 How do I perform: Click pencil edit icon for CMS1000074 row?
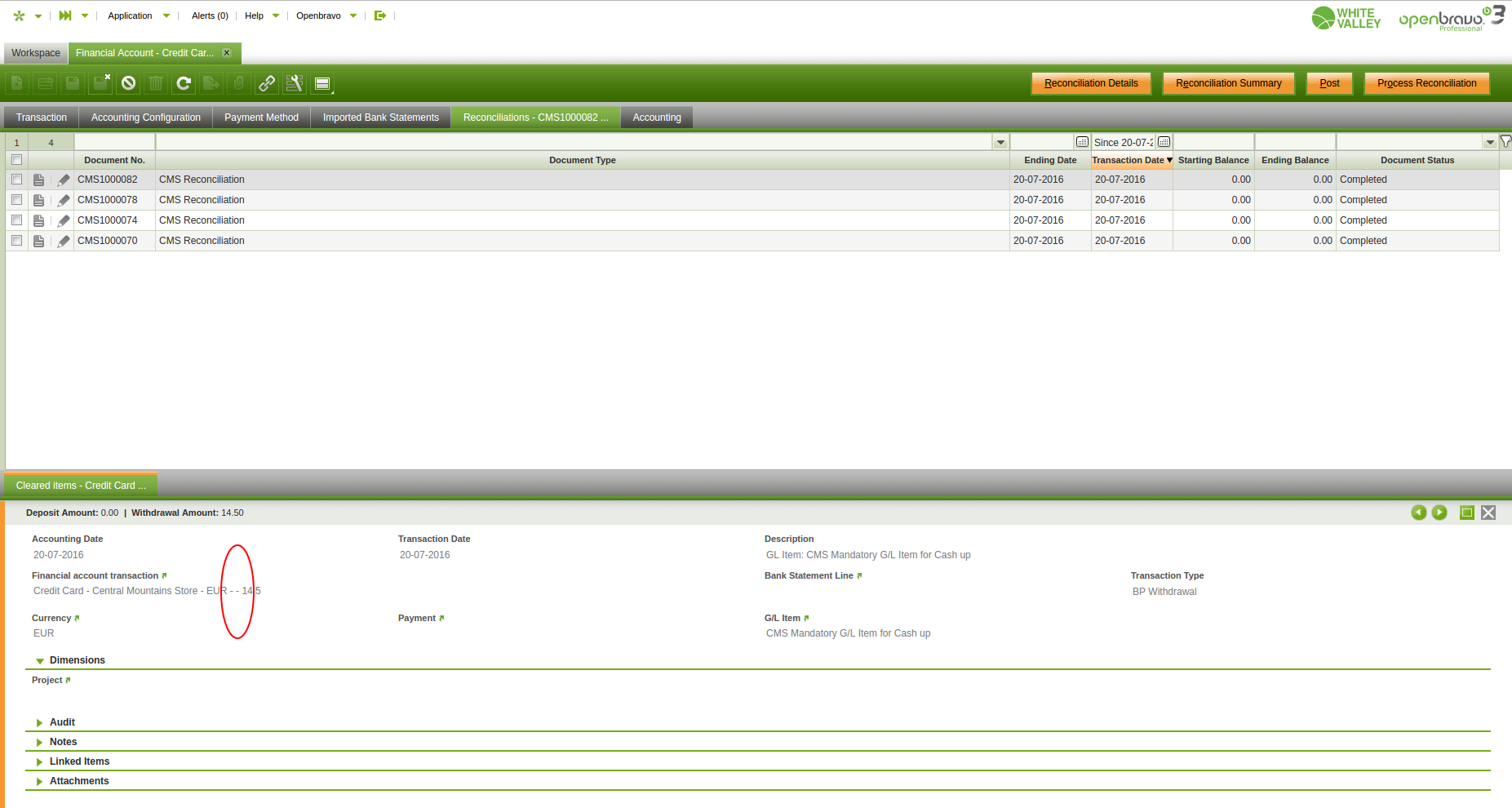coord(64,220)
